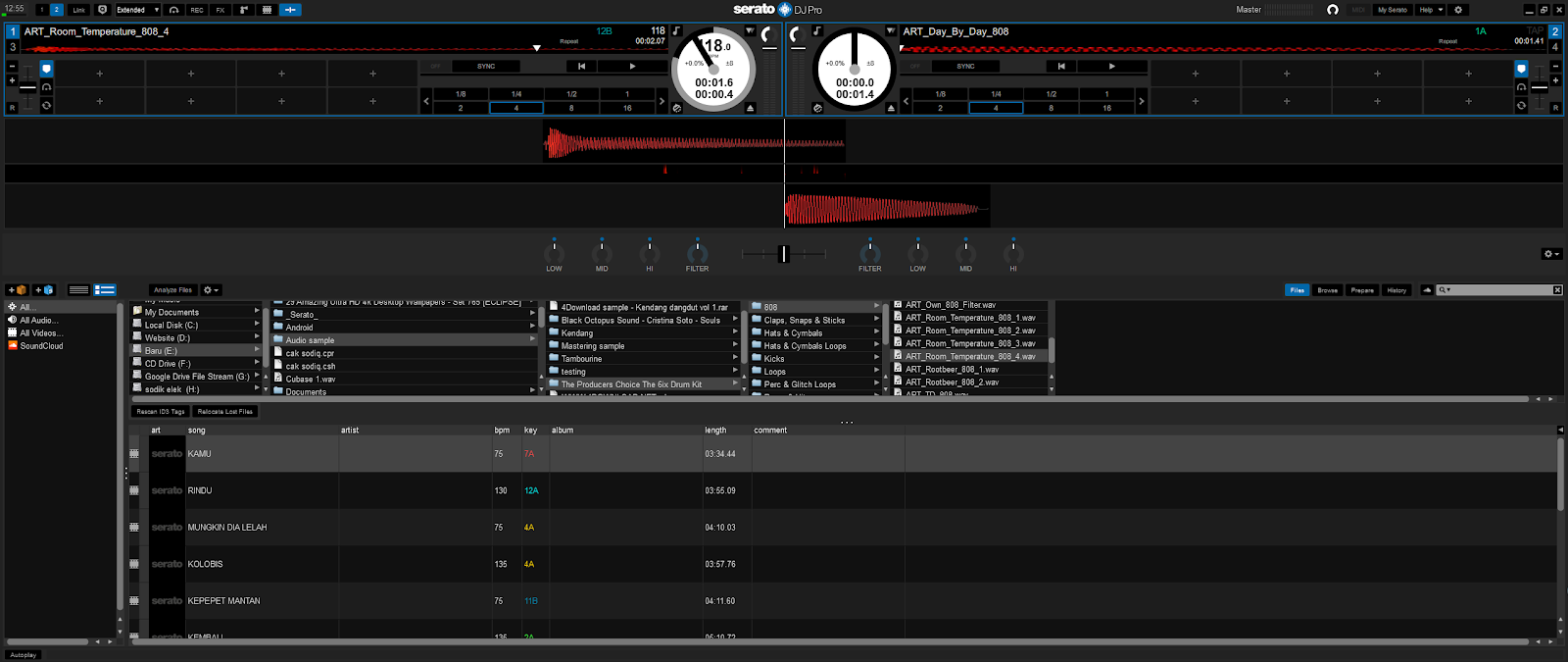Image resolution: width=1568 pixels, height=662 pixels.
Task: Toggle keylock note icon on left deck
Action: pyautogui.click(x=676, y=31)
